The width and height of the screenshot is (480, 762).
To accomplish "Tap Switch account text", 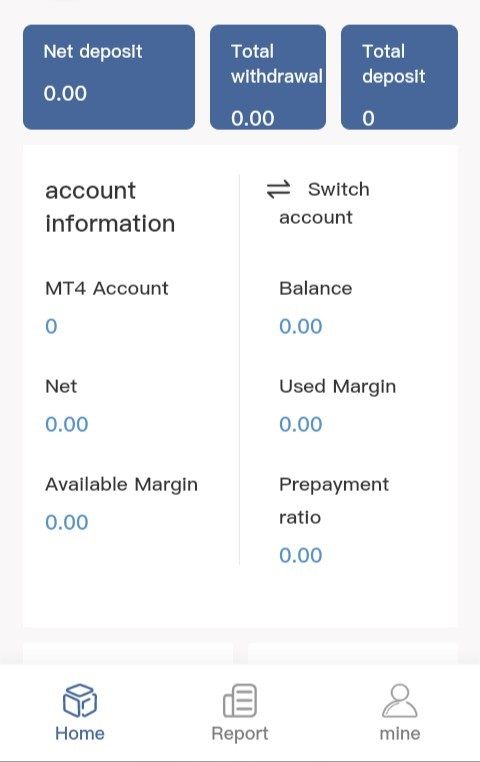I will tap(325, 203).
